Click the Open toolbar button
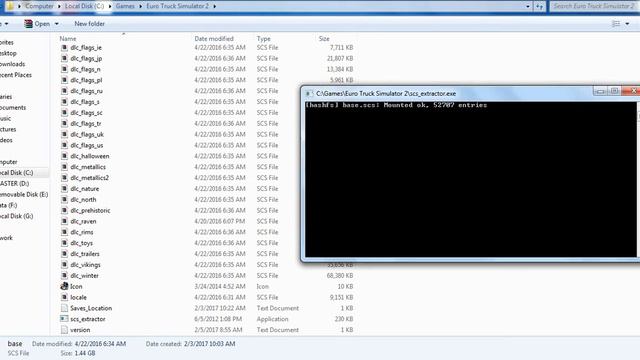The image size is (640, 360). [x=37, y=24]
